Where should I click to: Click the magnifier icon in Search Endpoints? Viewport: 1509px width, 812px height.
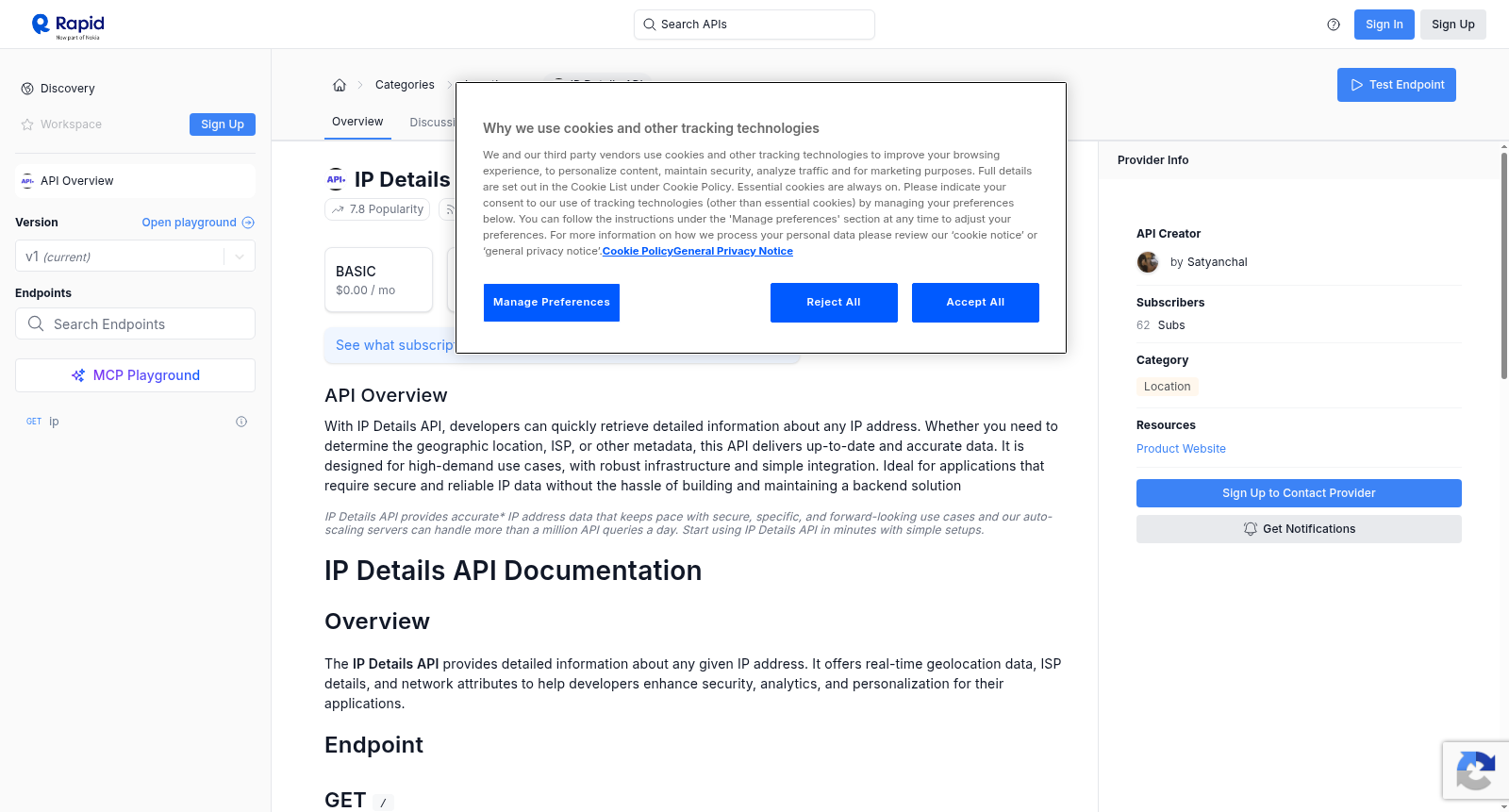point(36,323)
